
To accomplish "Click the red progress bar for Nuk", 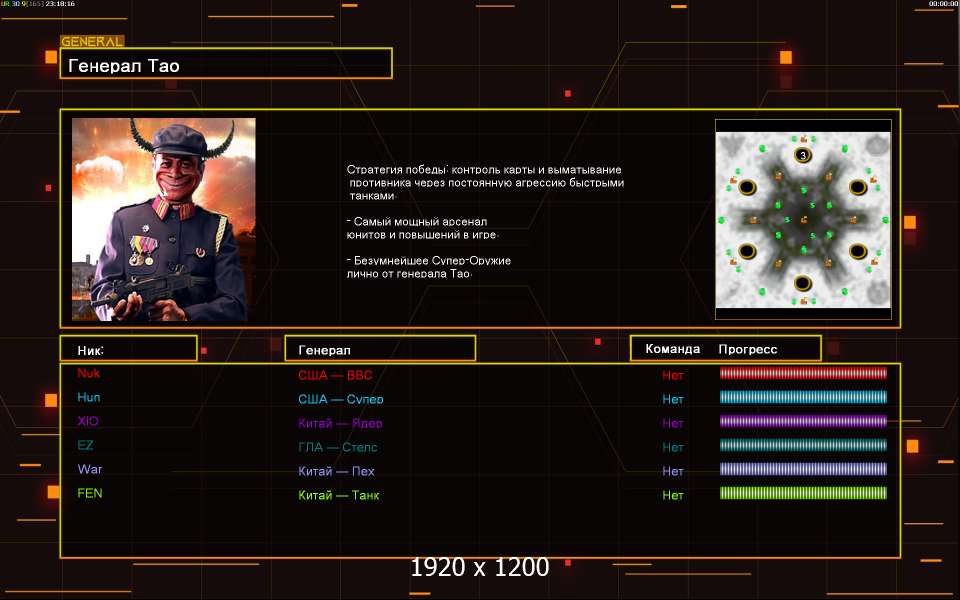I will [803, 373].
